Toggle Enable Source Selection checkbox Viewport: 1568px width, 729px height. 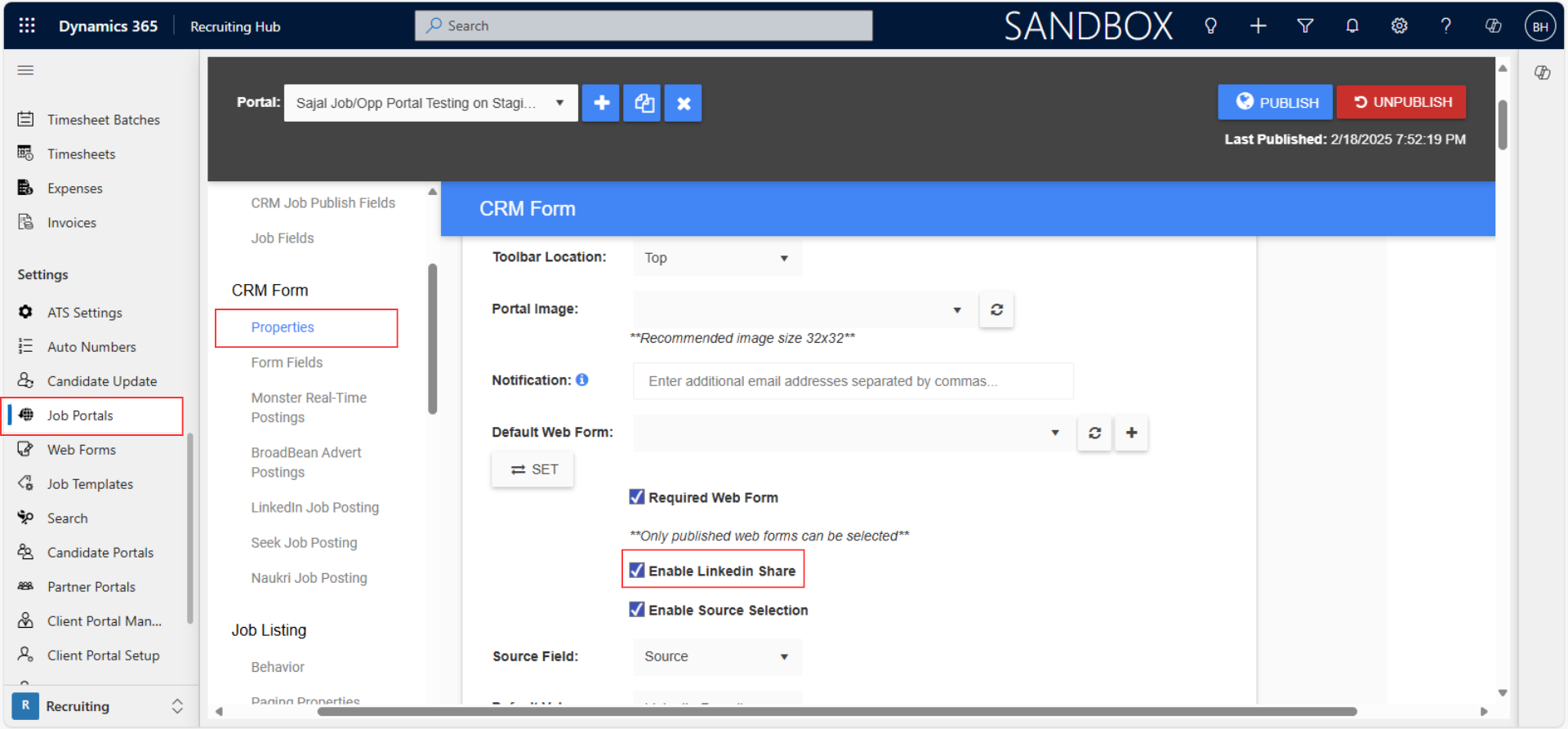click(x=637, y=609)
